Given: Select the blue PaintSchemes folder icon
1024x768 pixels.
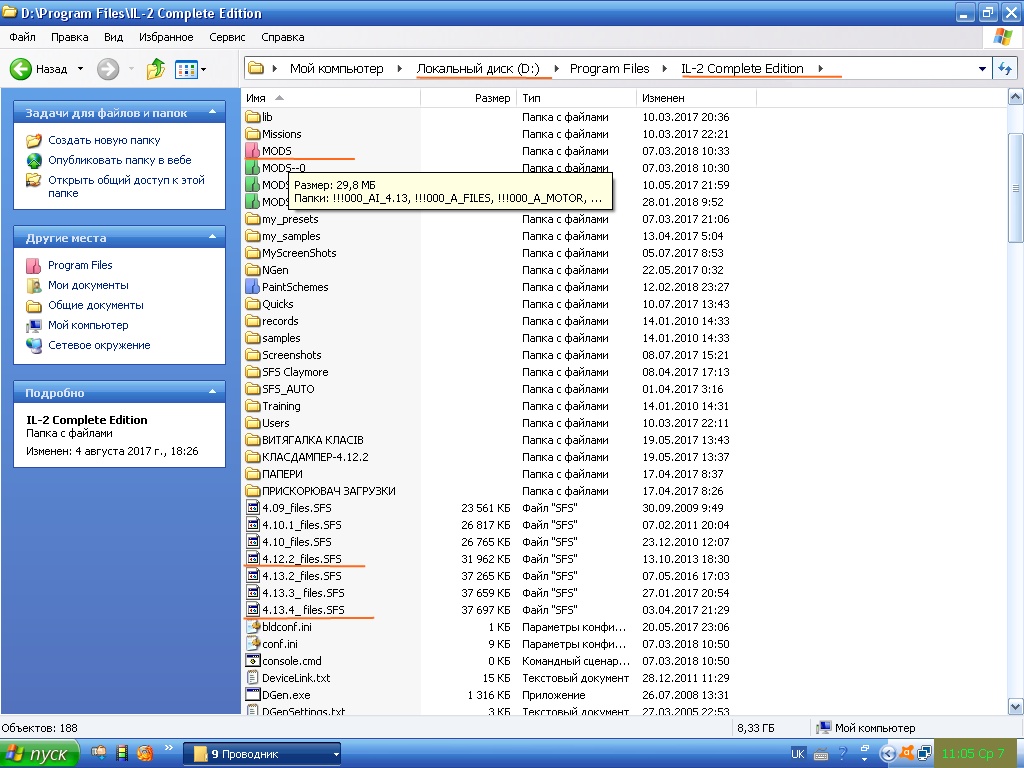Looking at the screenshot, I should [253, 287].
